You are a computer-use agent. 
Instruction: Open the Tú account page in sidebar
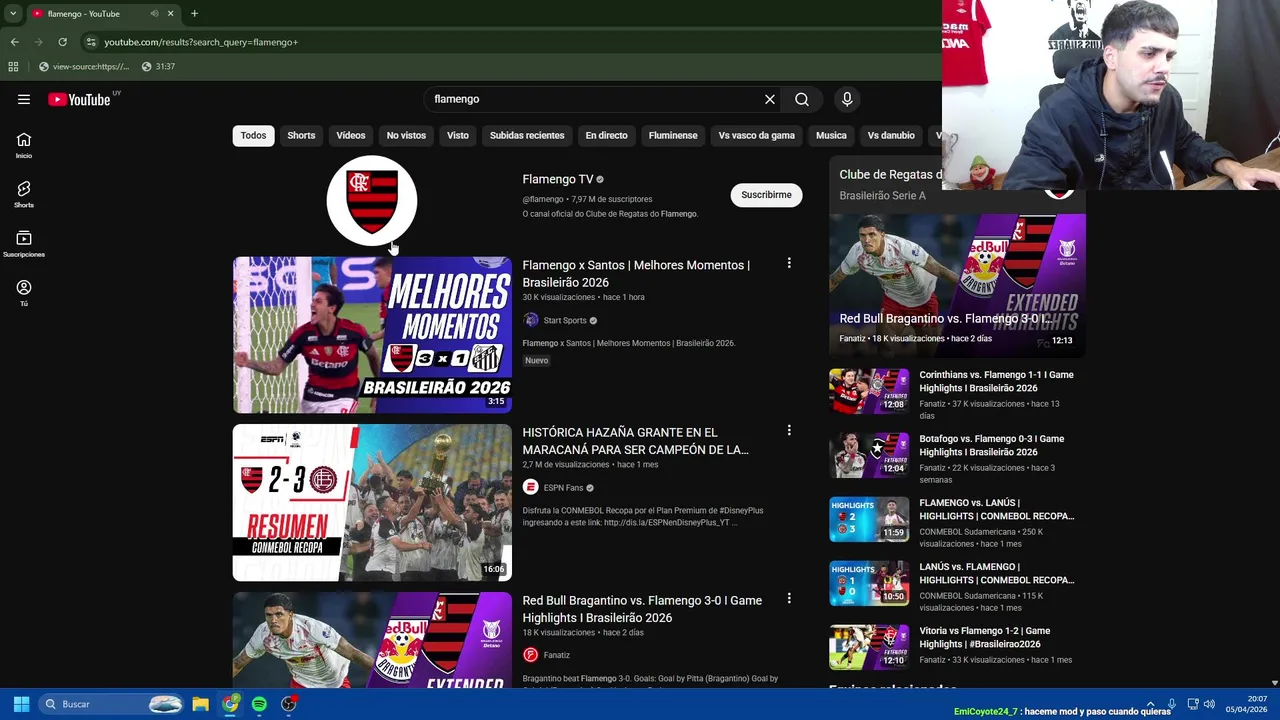click(24, 293)
